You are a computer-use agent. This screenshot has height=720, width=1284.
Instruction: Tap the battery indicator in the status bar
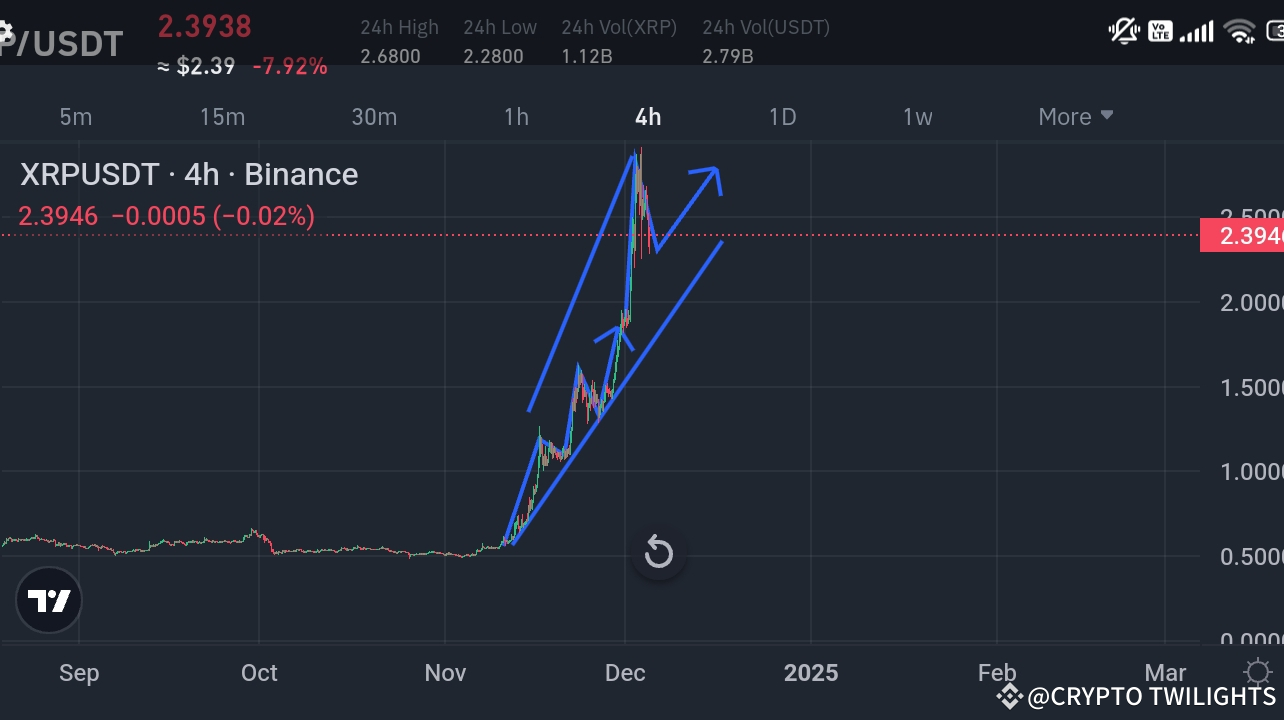coord(1277,31)
